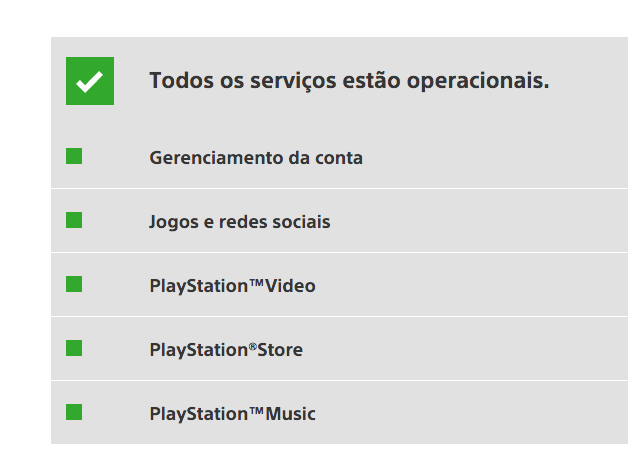
Task: Click green status square beside Gerenciamento da conta
Action: [x=74, y=156]
